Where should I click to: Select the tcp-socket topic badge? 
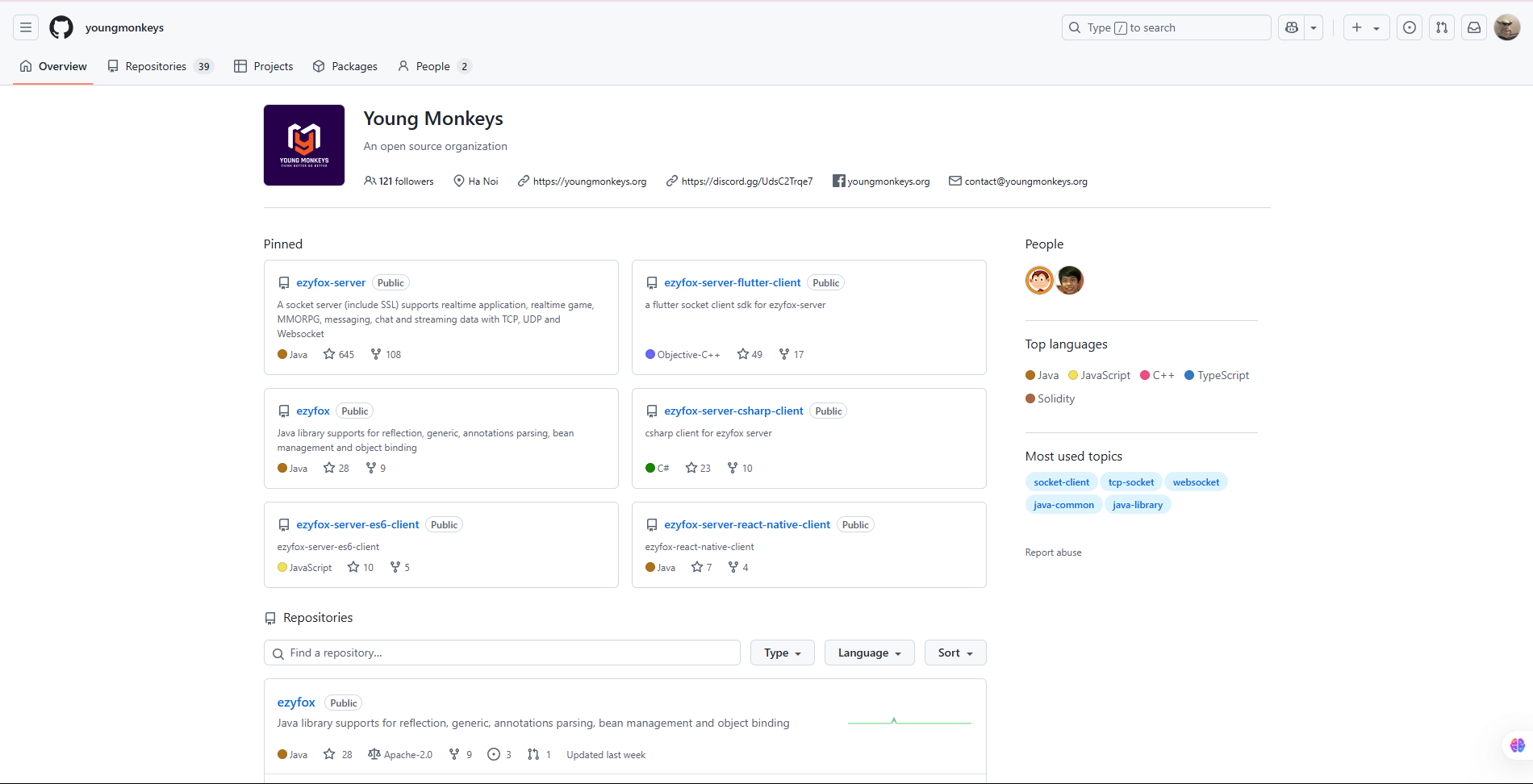click(x=1130, y=482)
